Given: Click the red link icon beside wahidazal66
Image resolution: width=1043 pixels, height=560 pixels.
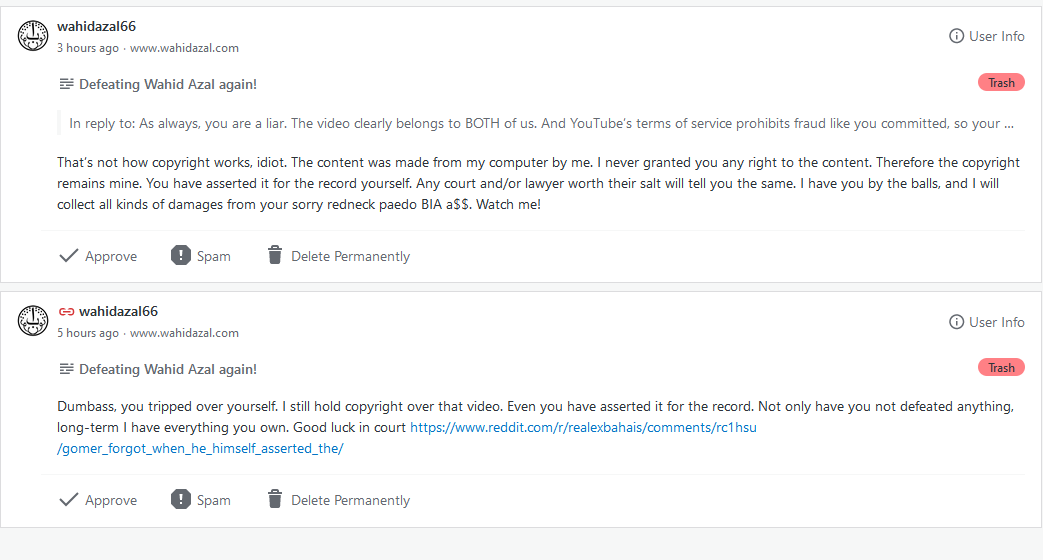Looking at the screenshot, I should coord(67,312).
